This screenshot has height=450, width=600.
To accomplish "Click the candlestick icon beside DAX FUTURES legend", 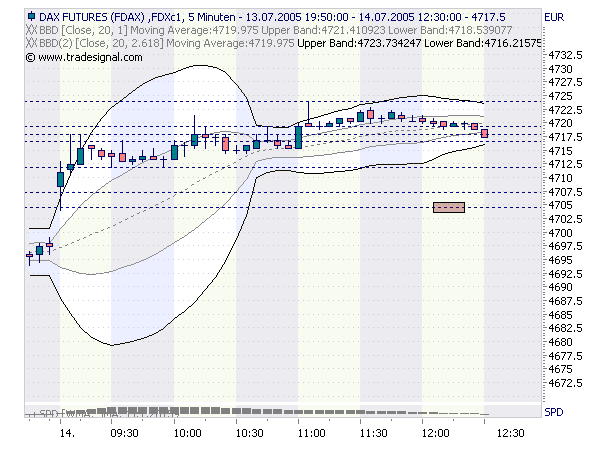I will pyautogui.click(x=31, y=17).
